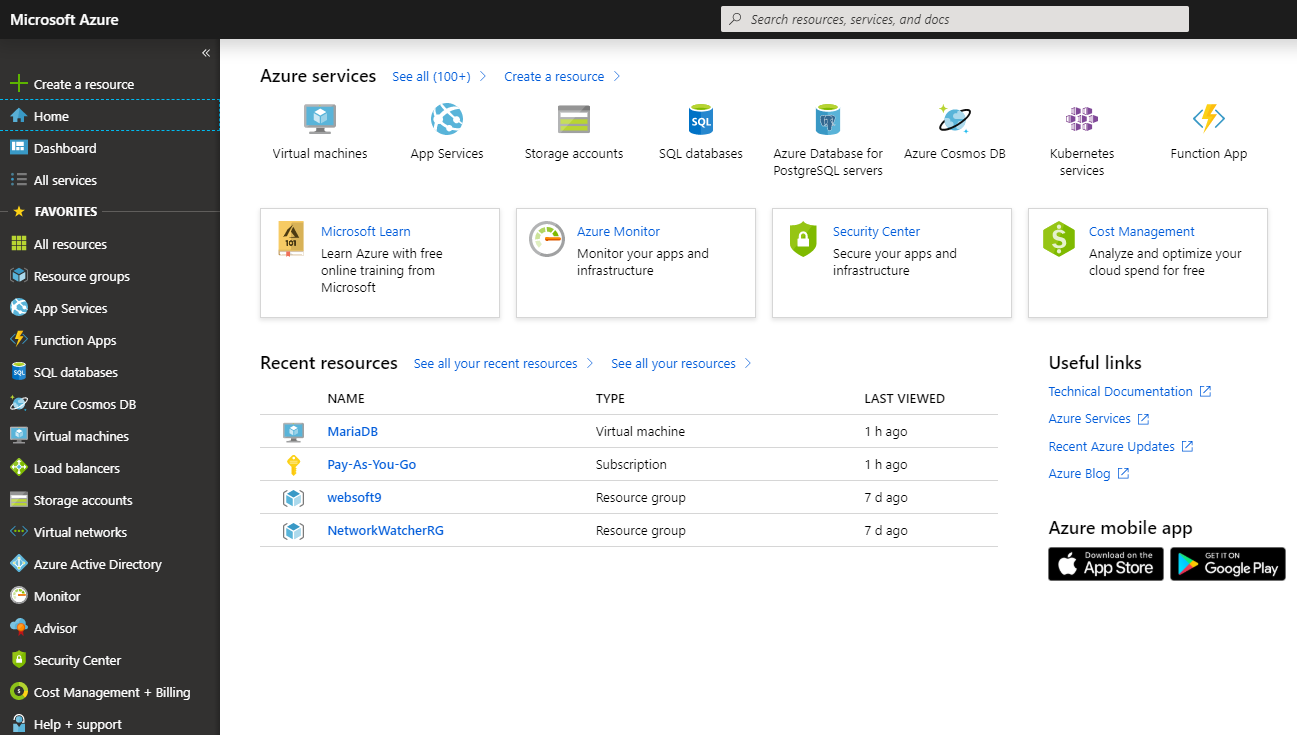Click the SQL databases sidebar icon
The height and width of the screenshot is (735, 1297).
pyautogui.click(x=18, y=372)
